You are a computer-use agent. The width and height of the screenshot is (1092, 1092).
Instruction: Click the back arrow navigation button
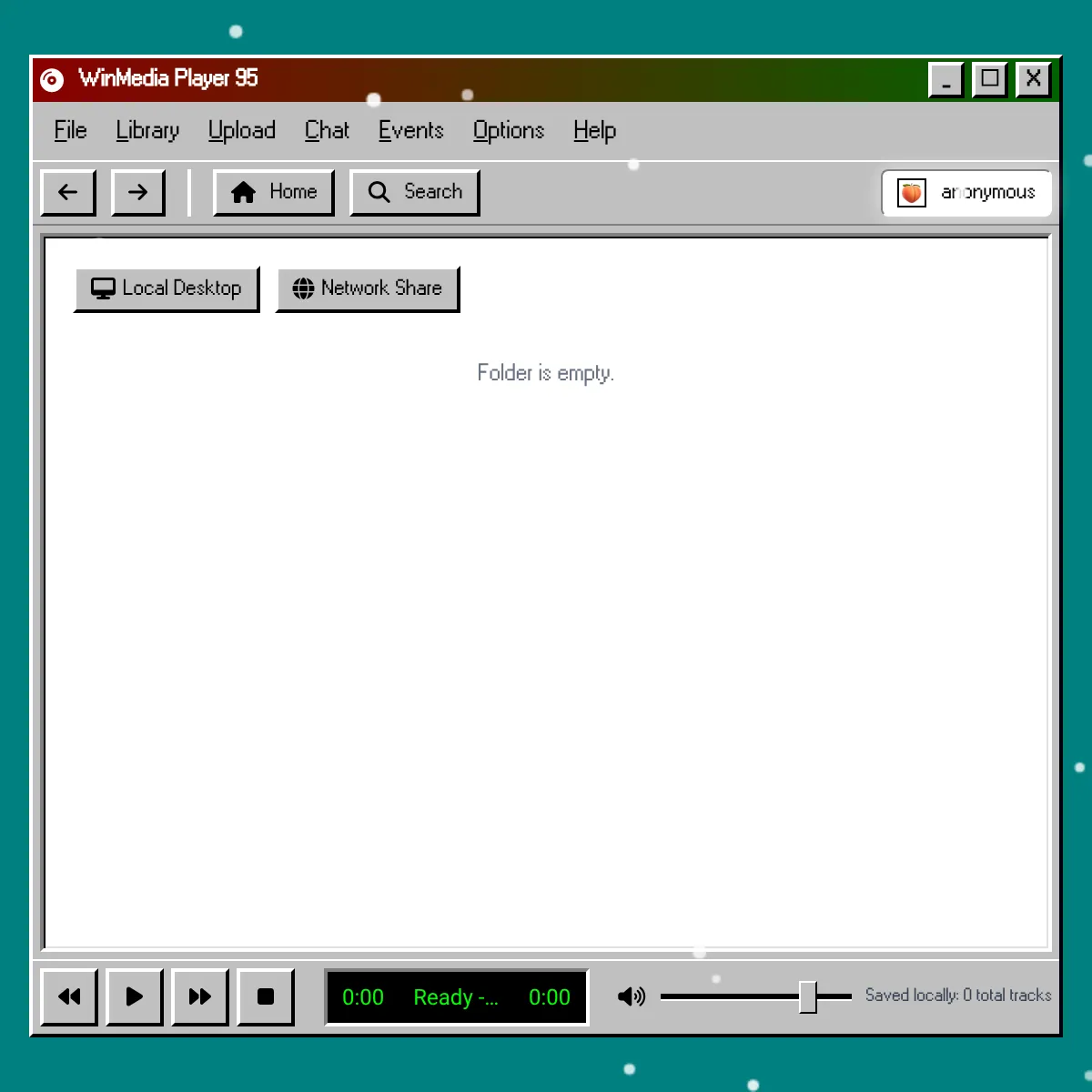(68, 192)
